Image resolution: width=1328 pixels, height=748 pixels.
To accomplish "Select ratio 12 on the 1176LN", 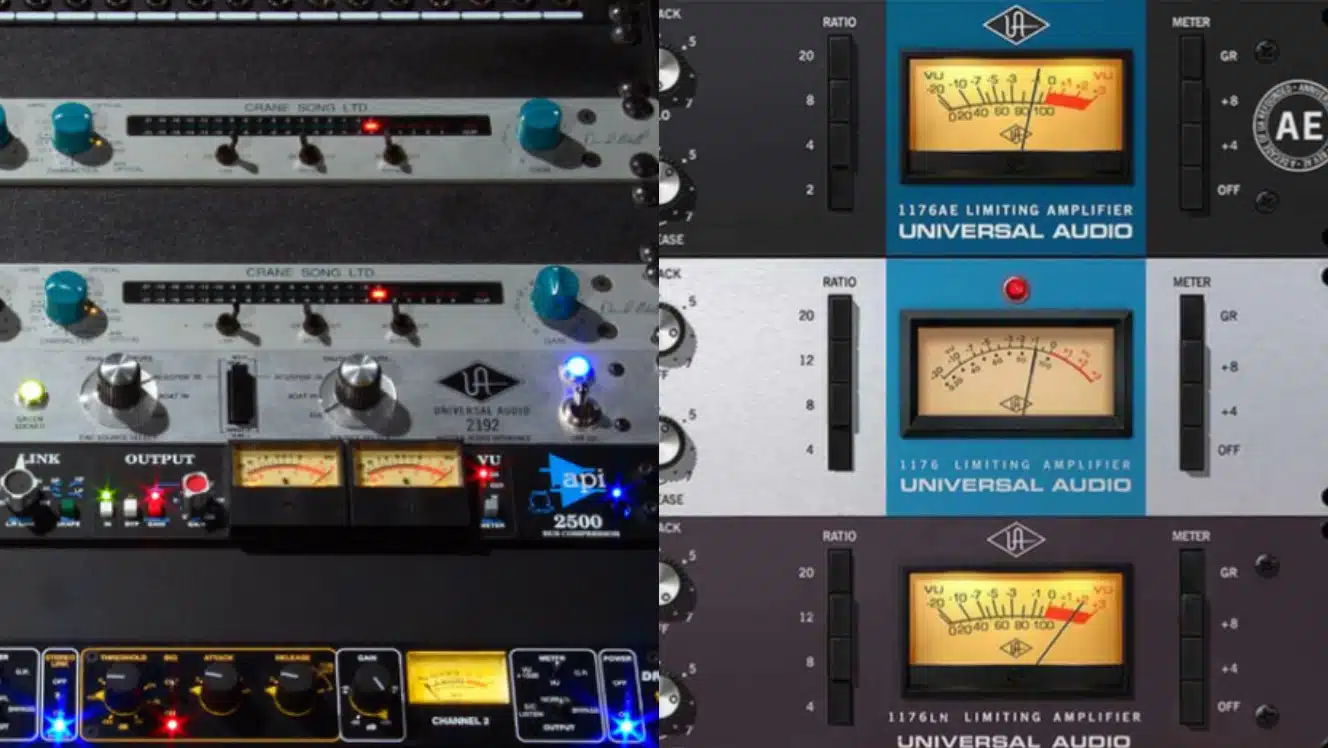I will [x=840, y=616].
